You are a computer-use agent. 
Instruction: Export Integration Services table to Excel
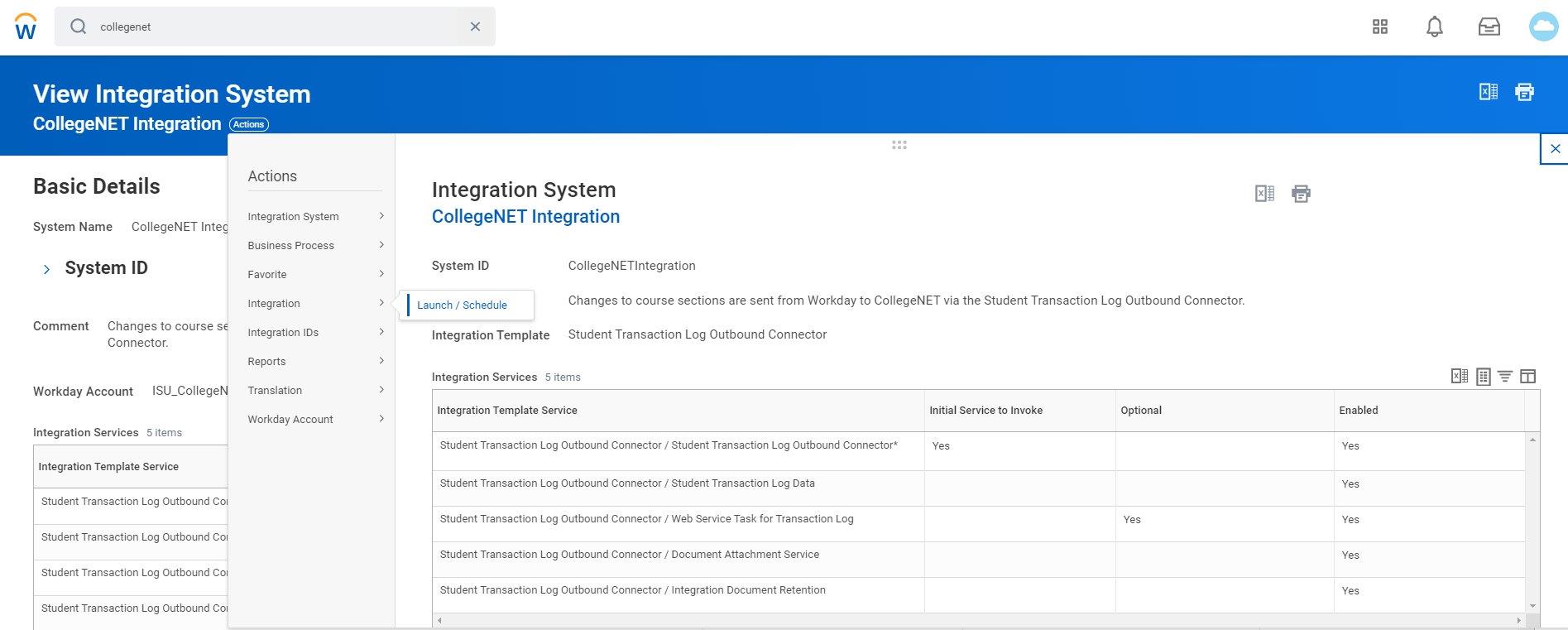1460,377
